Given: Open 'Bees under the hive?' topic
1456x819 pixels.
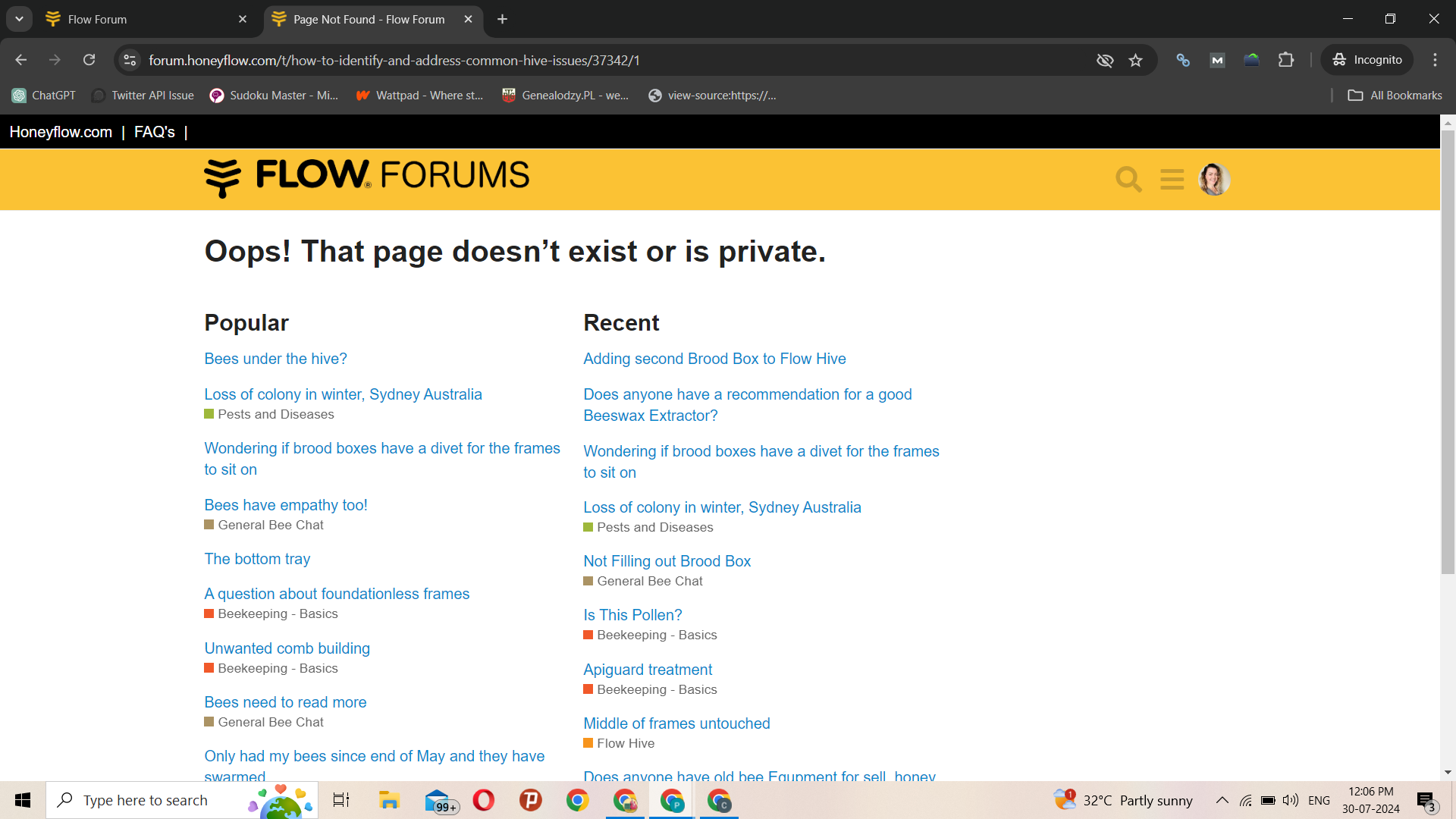Looking at the screenshot, I should pyautogui.click(x=275, y=359).
